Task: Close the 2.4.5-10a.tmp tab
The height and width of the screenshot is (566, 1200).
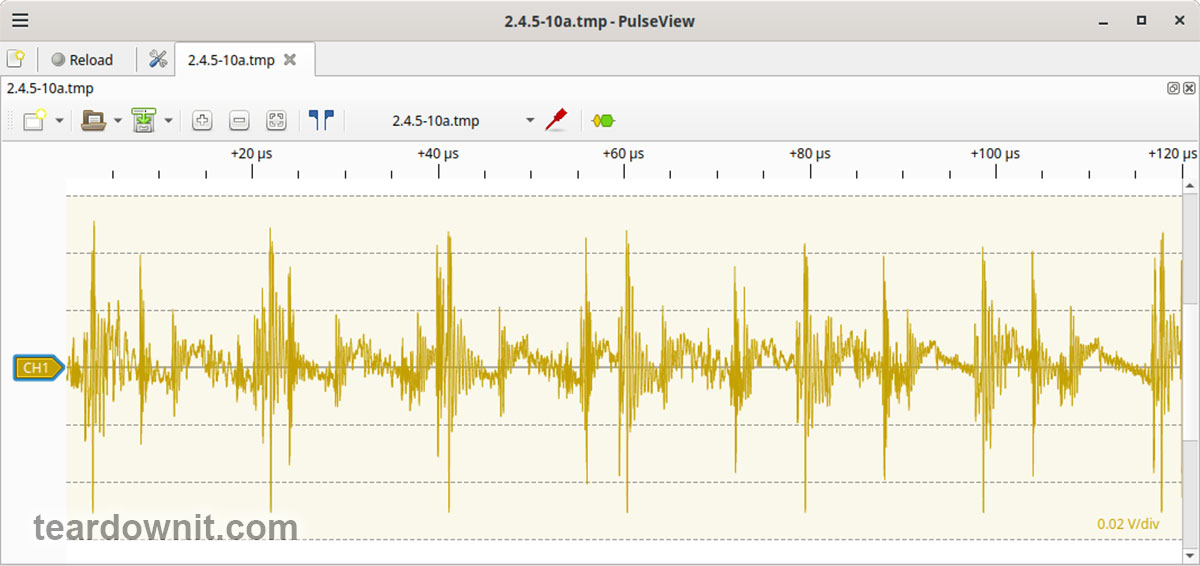Action: coord(290,60)
